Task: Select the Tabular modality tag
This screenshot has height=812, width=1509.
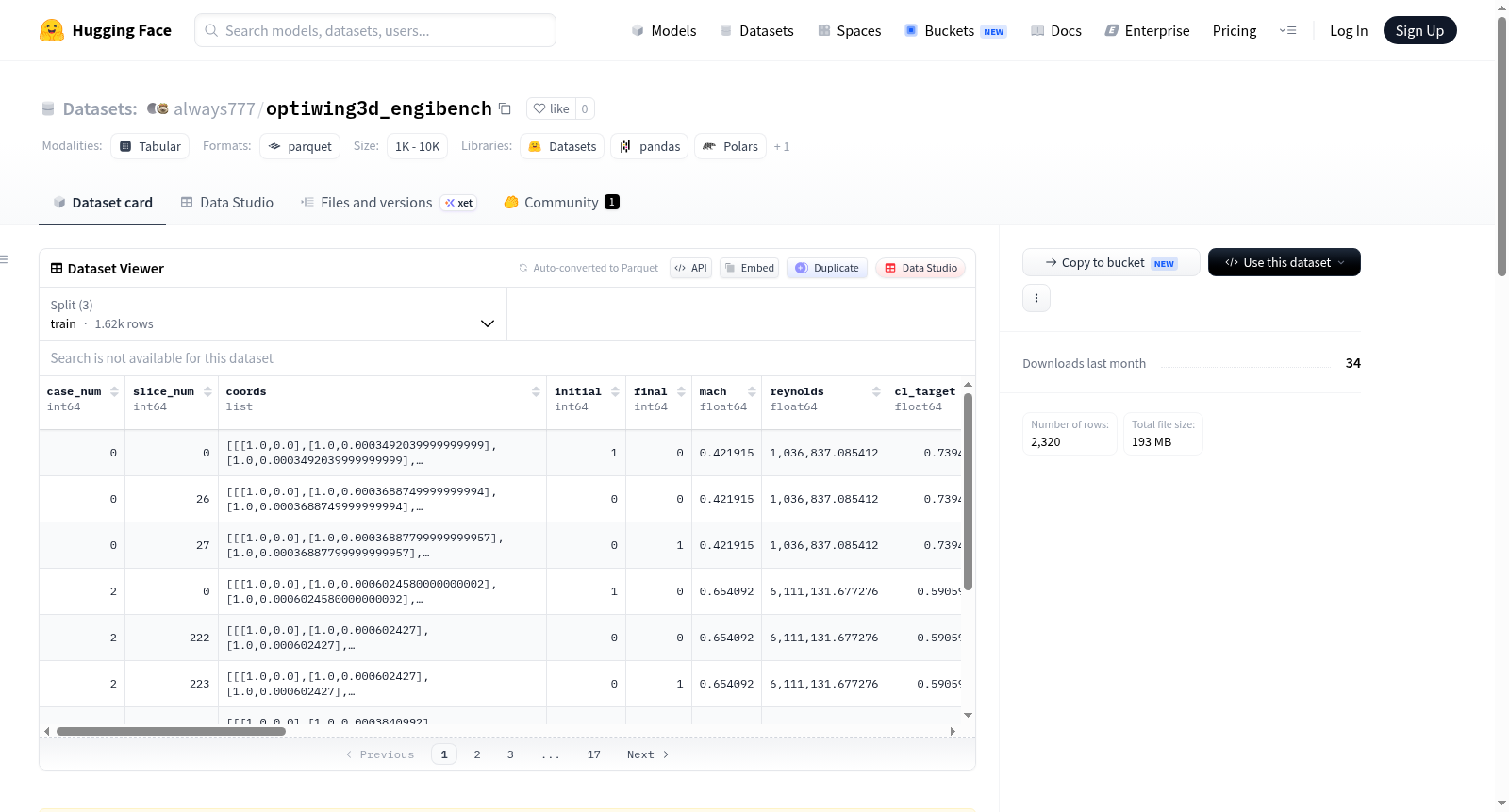Action: pos(150,146)
